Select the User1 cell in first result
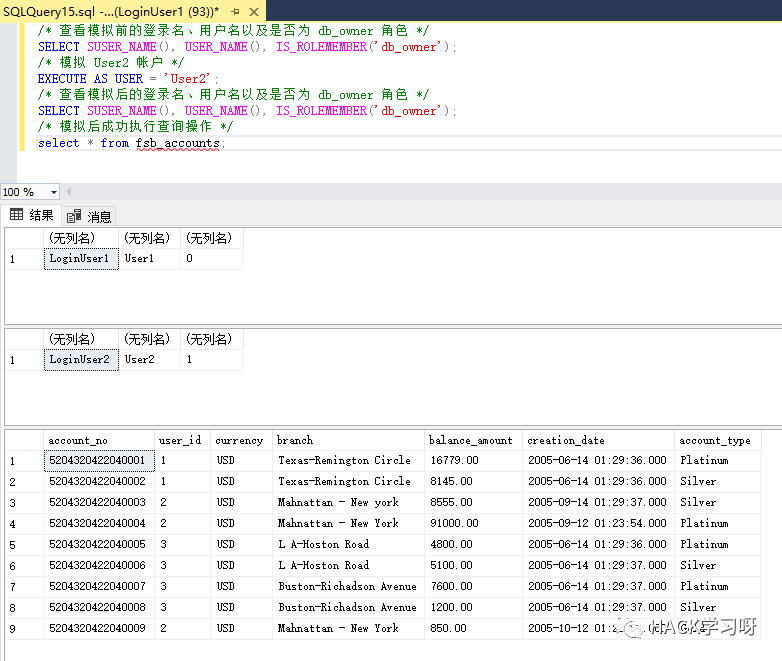782x661 pixels. coord(150,259)
